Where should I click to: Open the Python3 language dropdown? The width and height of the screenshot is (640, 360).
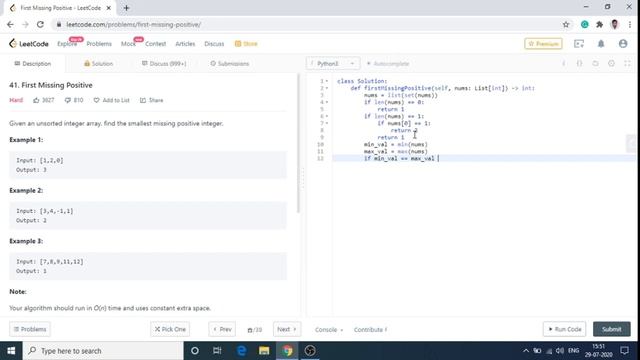click(x=333, y=64)
